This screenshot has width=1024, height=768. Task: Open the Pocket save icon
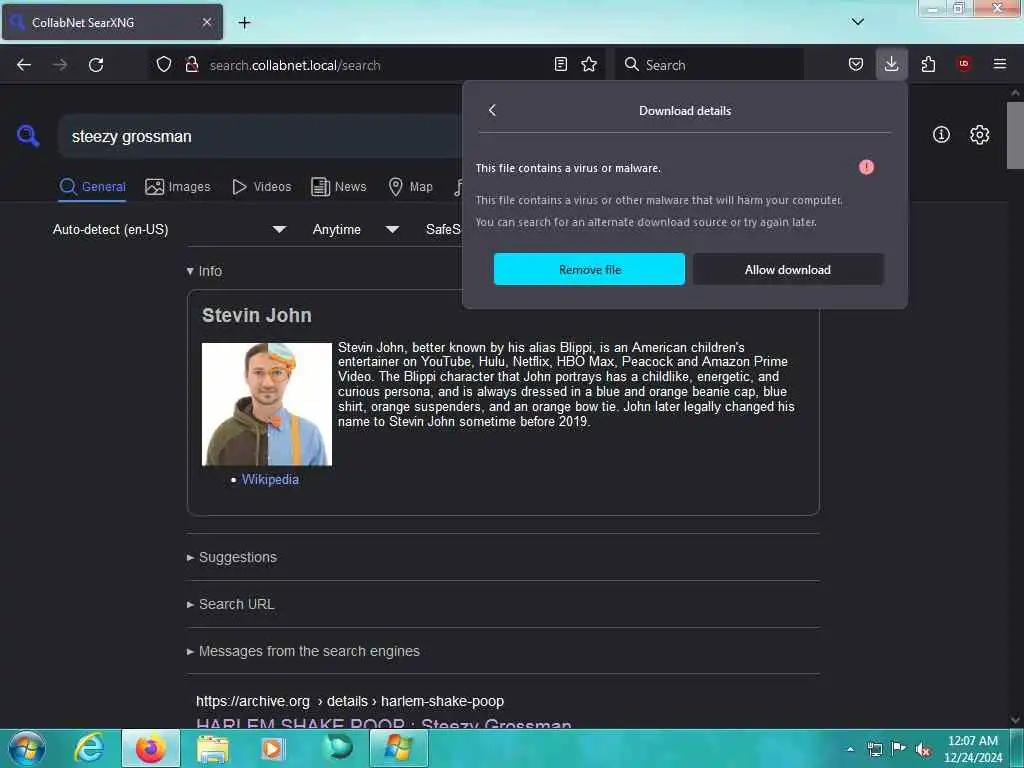click(856, 64)
